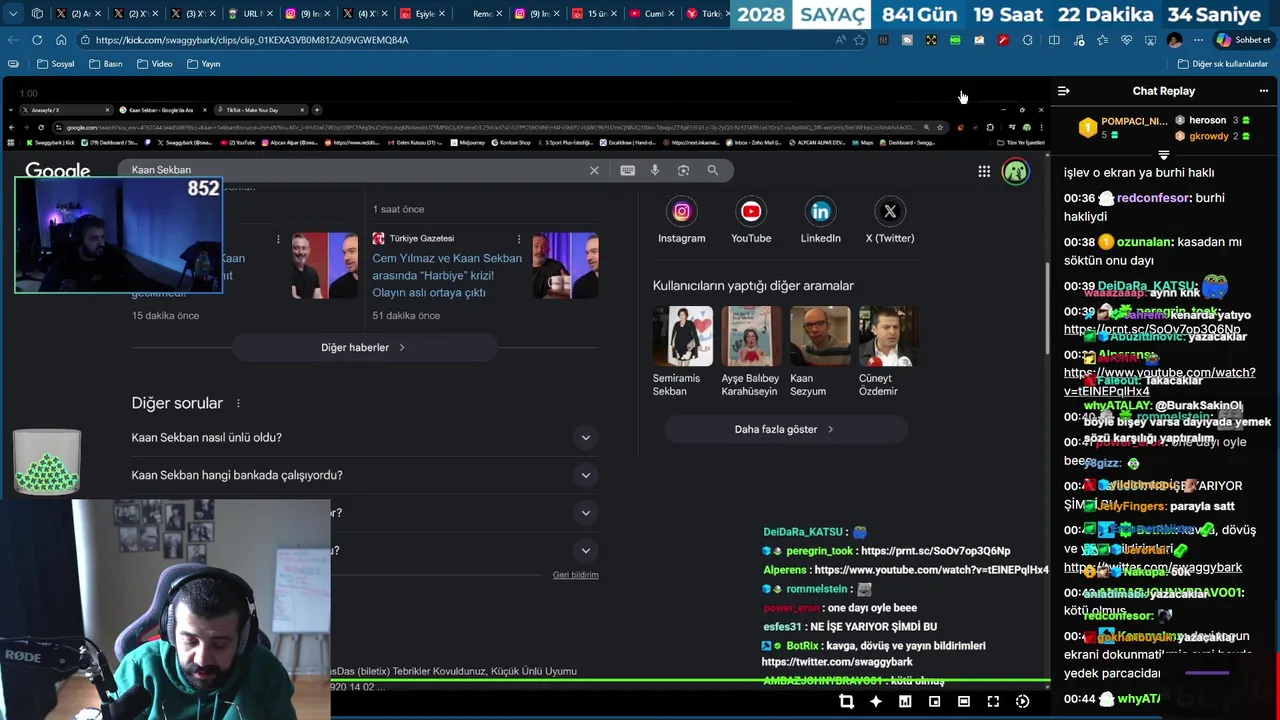Viewport: 1280px width, 720px height.
Task: Expand the fourth question chevron under Diğer sorular
Action: (586, 551)
